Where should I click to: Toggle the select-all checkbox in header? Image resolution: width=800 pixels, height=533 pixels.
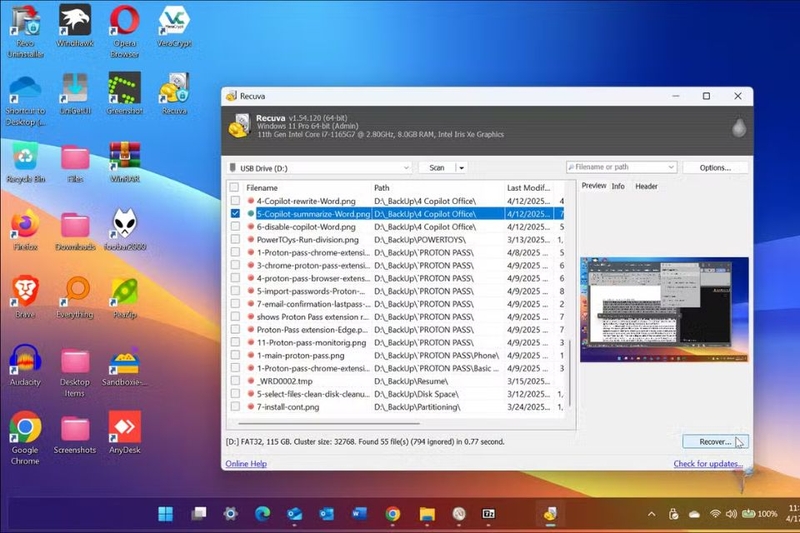point(234,187)
